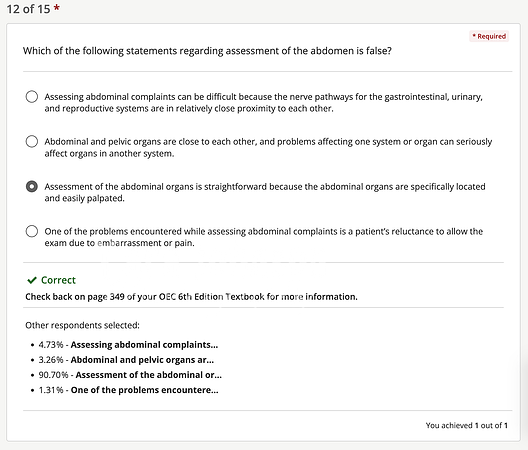
Task: Click the 1.31% One of the problems result
Action: pos(128,390)
